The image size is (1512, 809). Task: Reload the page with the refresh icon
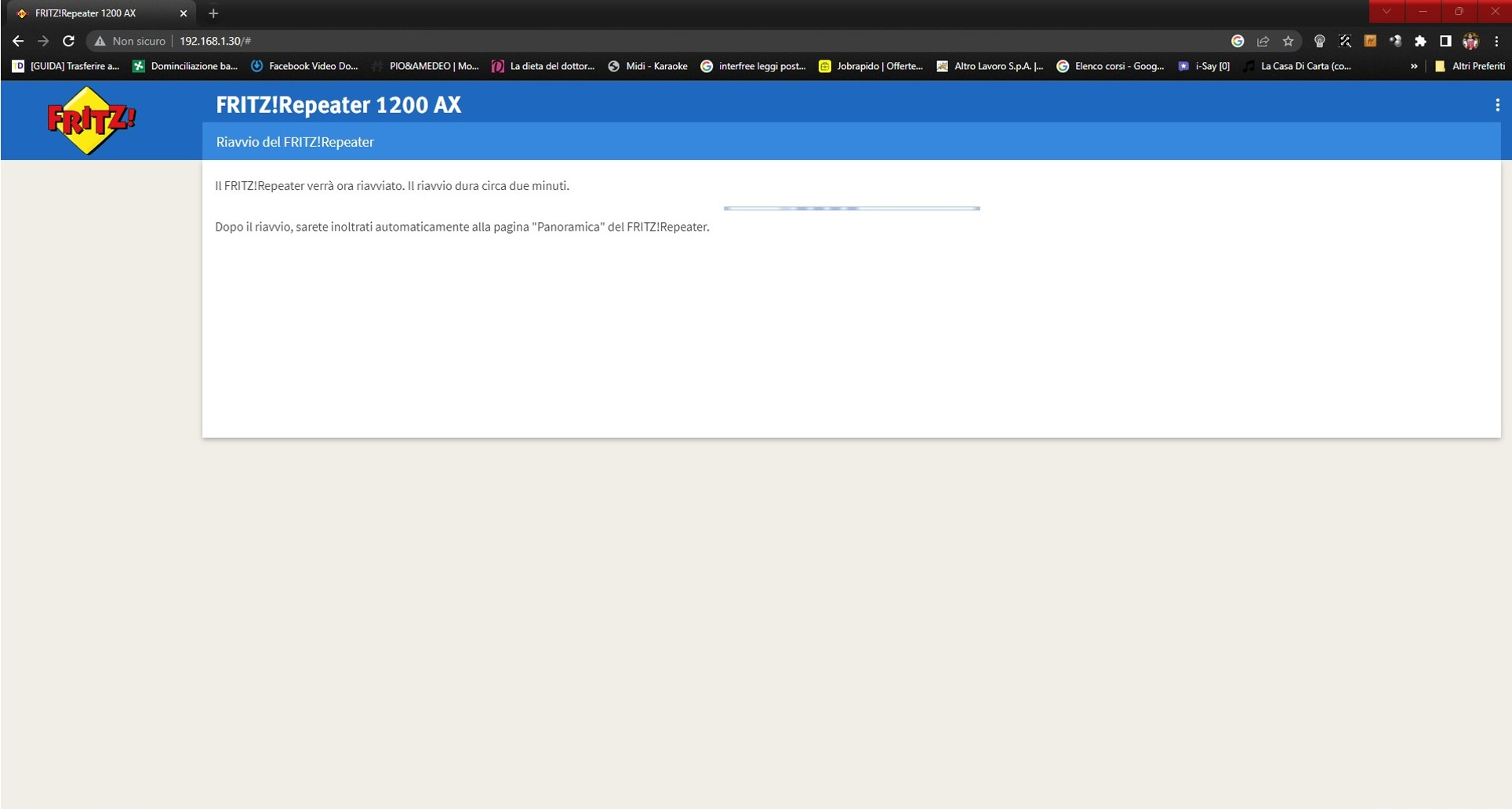pyautogui.click(x=68, y=41)
